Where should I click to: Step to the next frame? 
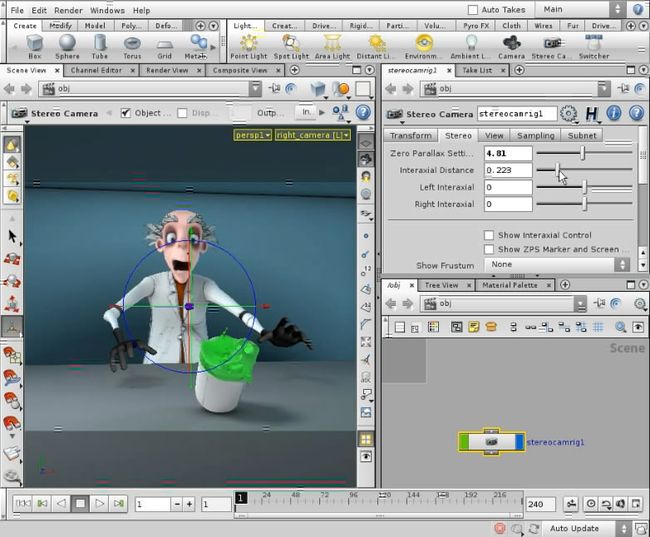pyautogui.click(x=119, y=503)
